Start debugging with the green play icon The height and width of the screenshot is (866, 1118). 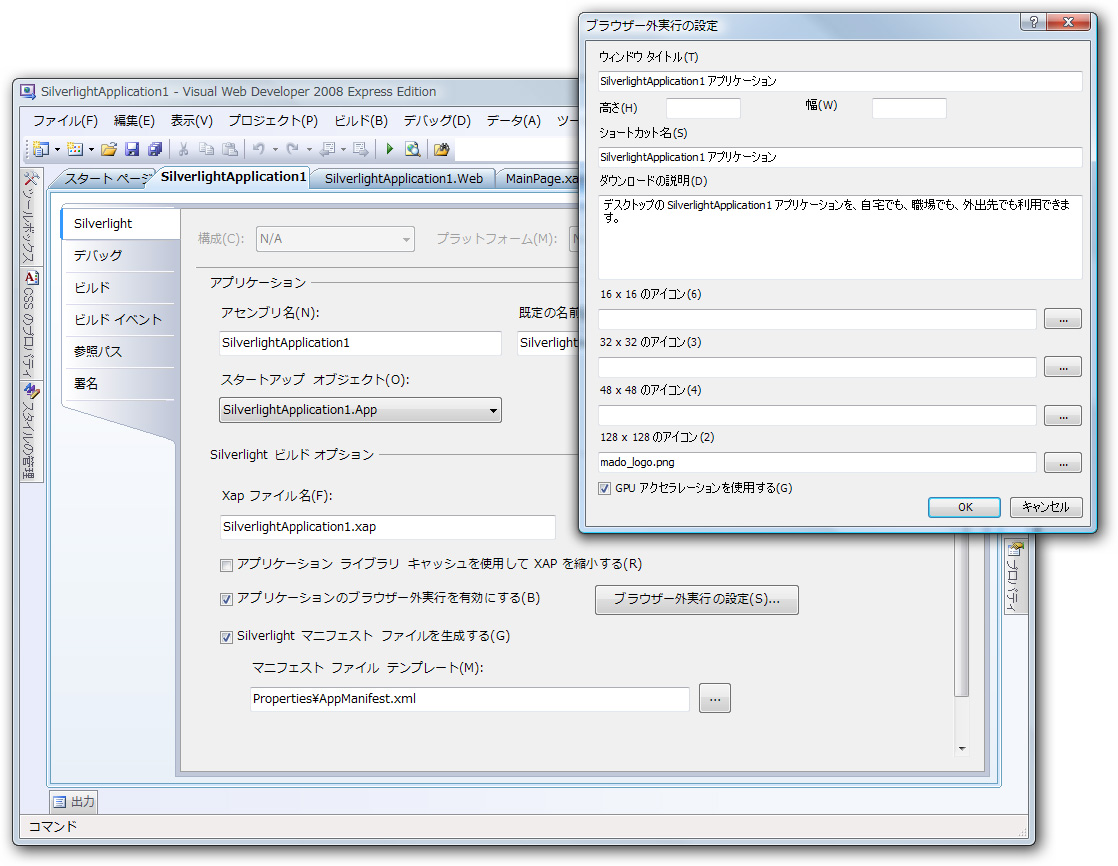click(391, 148)
